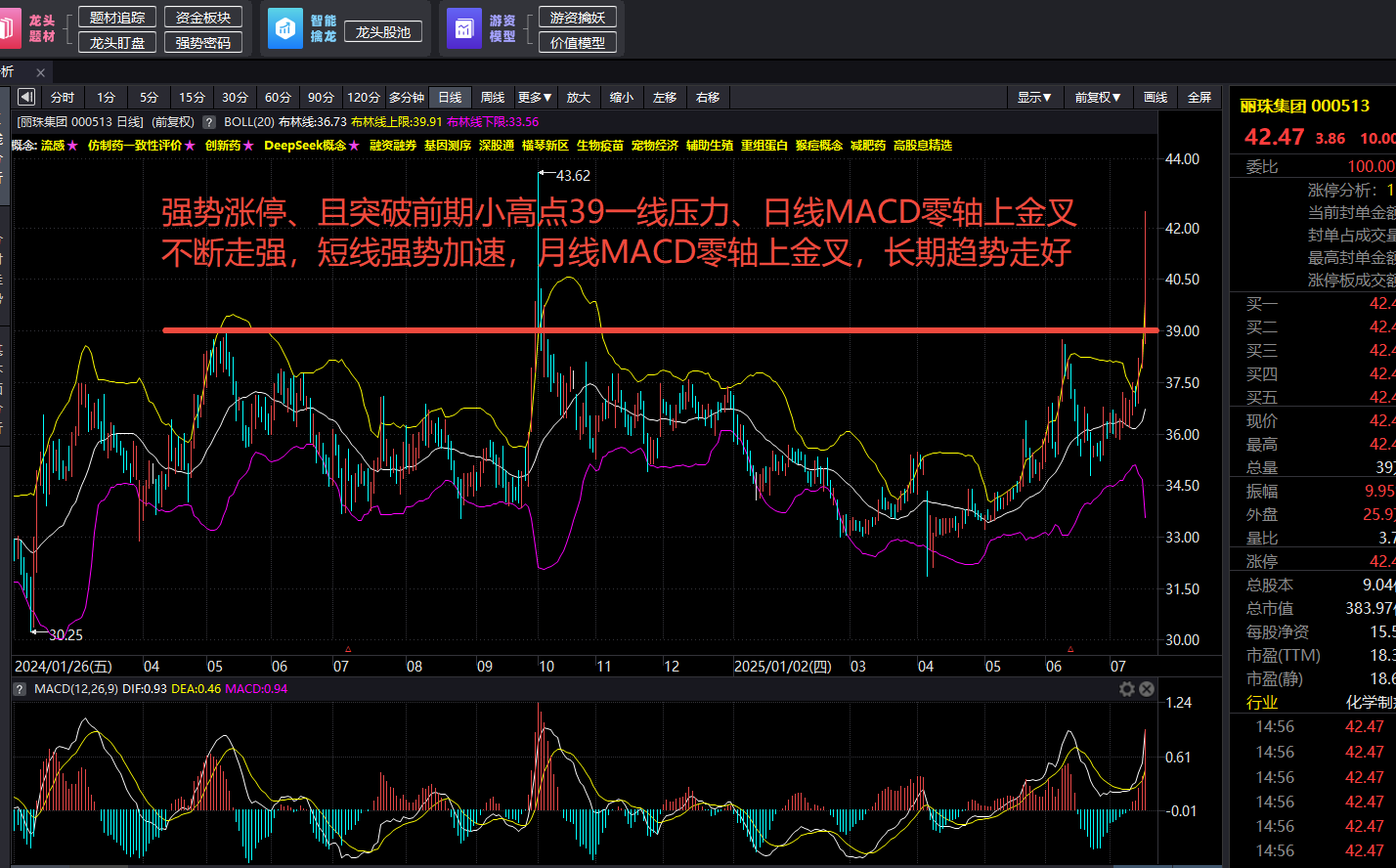1396x868 pixels.
Task: Open the 显示 dropdown menu
Action: pos(1034,98)
